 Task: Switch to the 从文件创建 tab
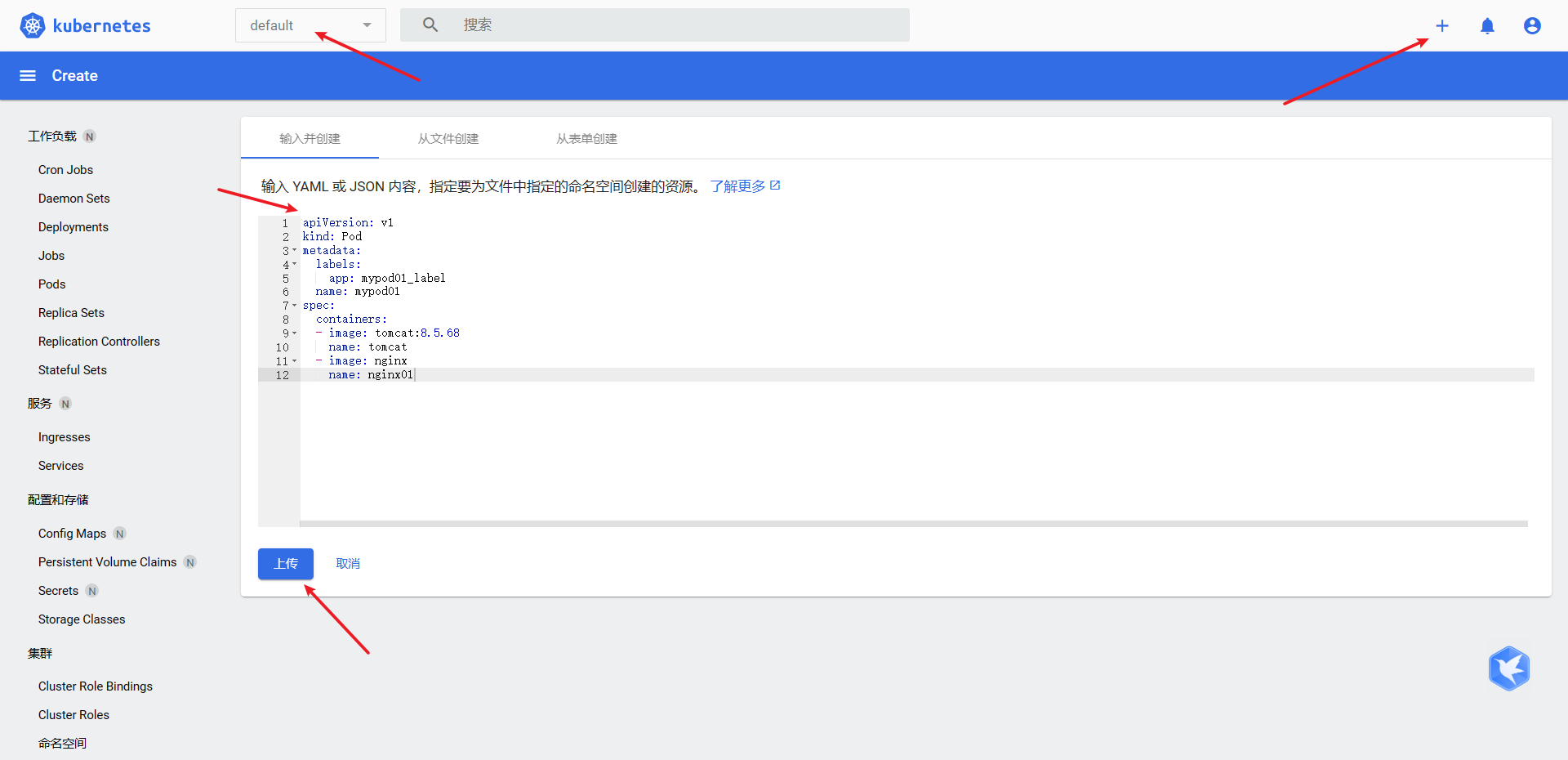448,138
